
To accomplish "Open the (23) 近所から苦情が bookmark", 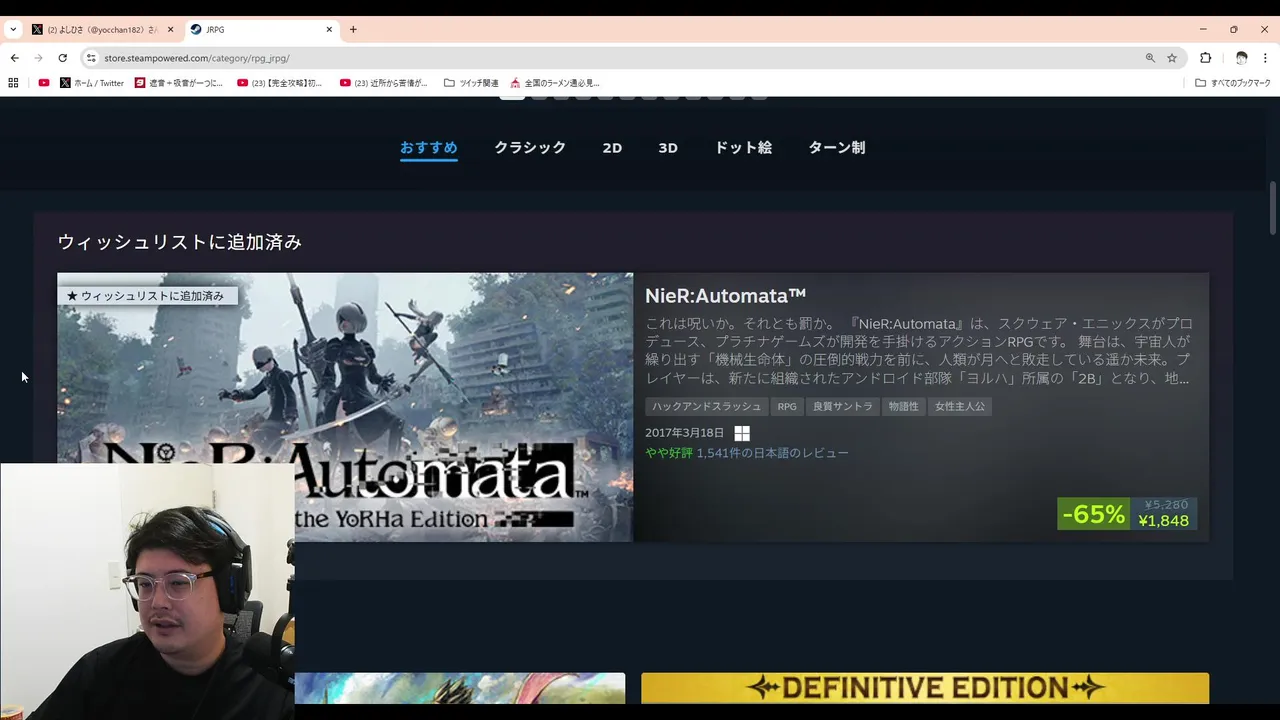I will click(384, 83).
